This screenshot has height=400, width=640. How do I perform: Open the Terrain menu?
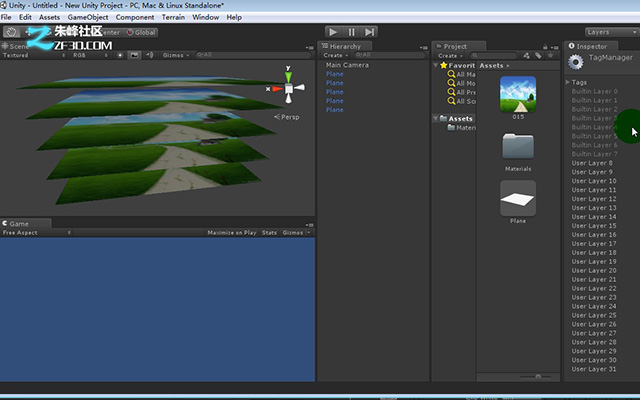pos(173,17)
